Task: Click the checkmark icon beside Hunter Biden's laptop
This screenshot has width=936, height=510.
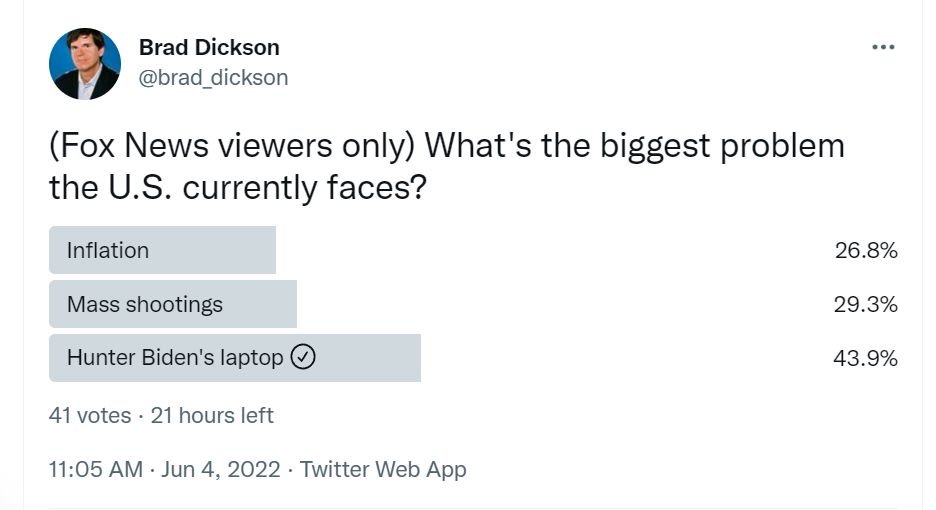Action: pos(303,357)
